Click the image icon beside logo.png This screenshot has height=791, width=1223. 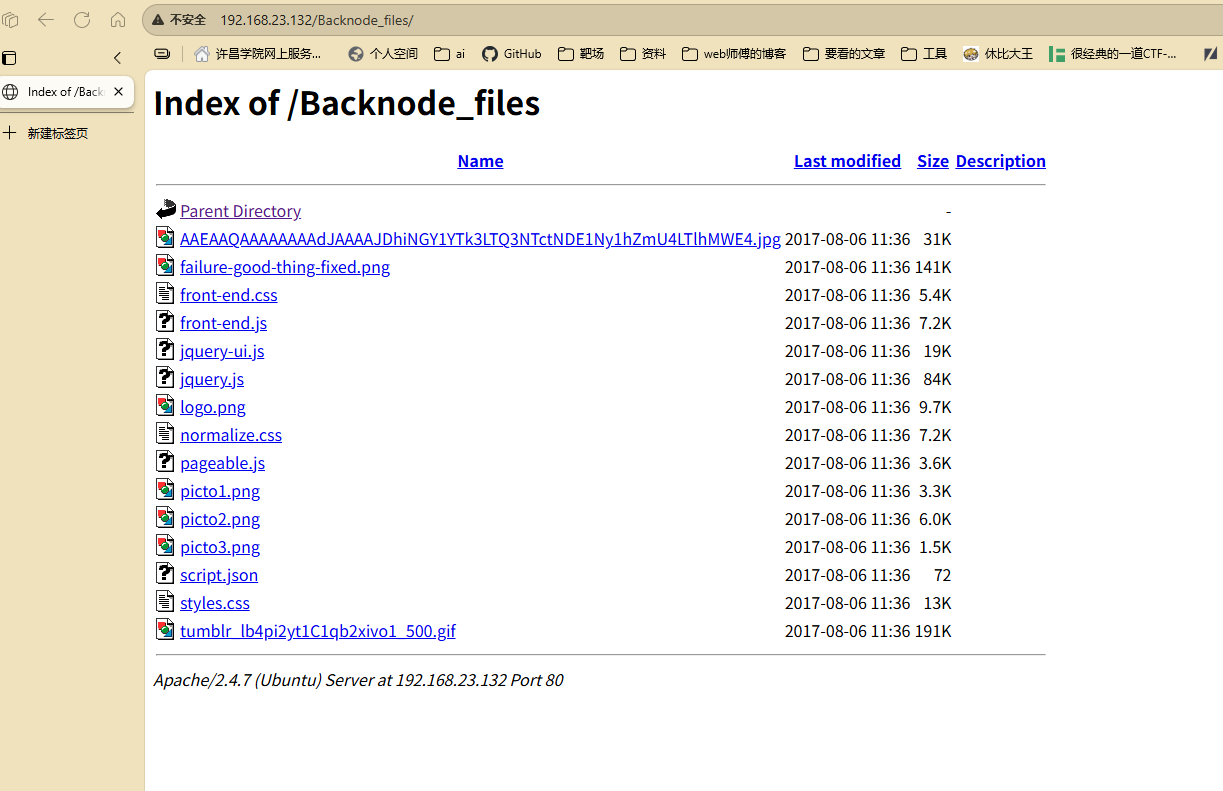[165, 406]
